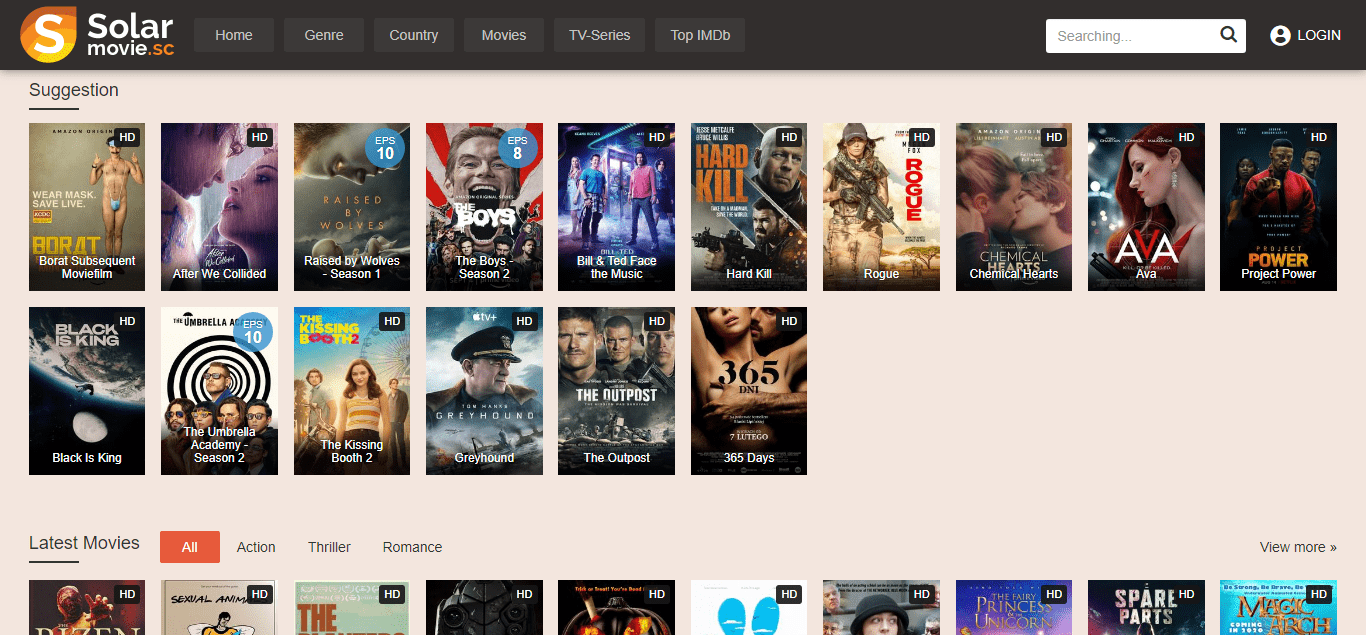The width and height of the screenshot is (1366, 635).
Task: Click the HD badge on 365 Days poster
Action: [x=789, y=321]
